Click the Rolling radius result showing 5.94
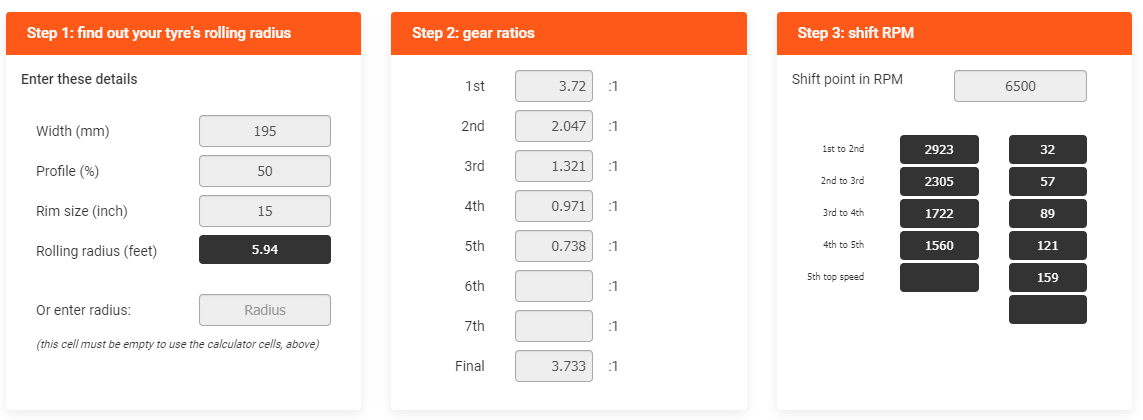This screenshot has height=420, width=1143. [x=265, y=250]
